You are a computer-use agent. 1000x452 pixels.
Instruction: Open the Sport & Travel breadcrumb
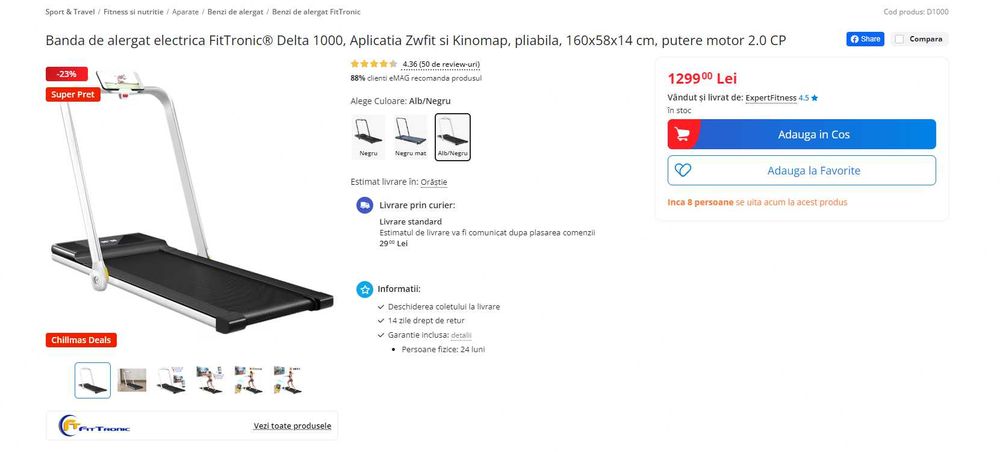70,11
